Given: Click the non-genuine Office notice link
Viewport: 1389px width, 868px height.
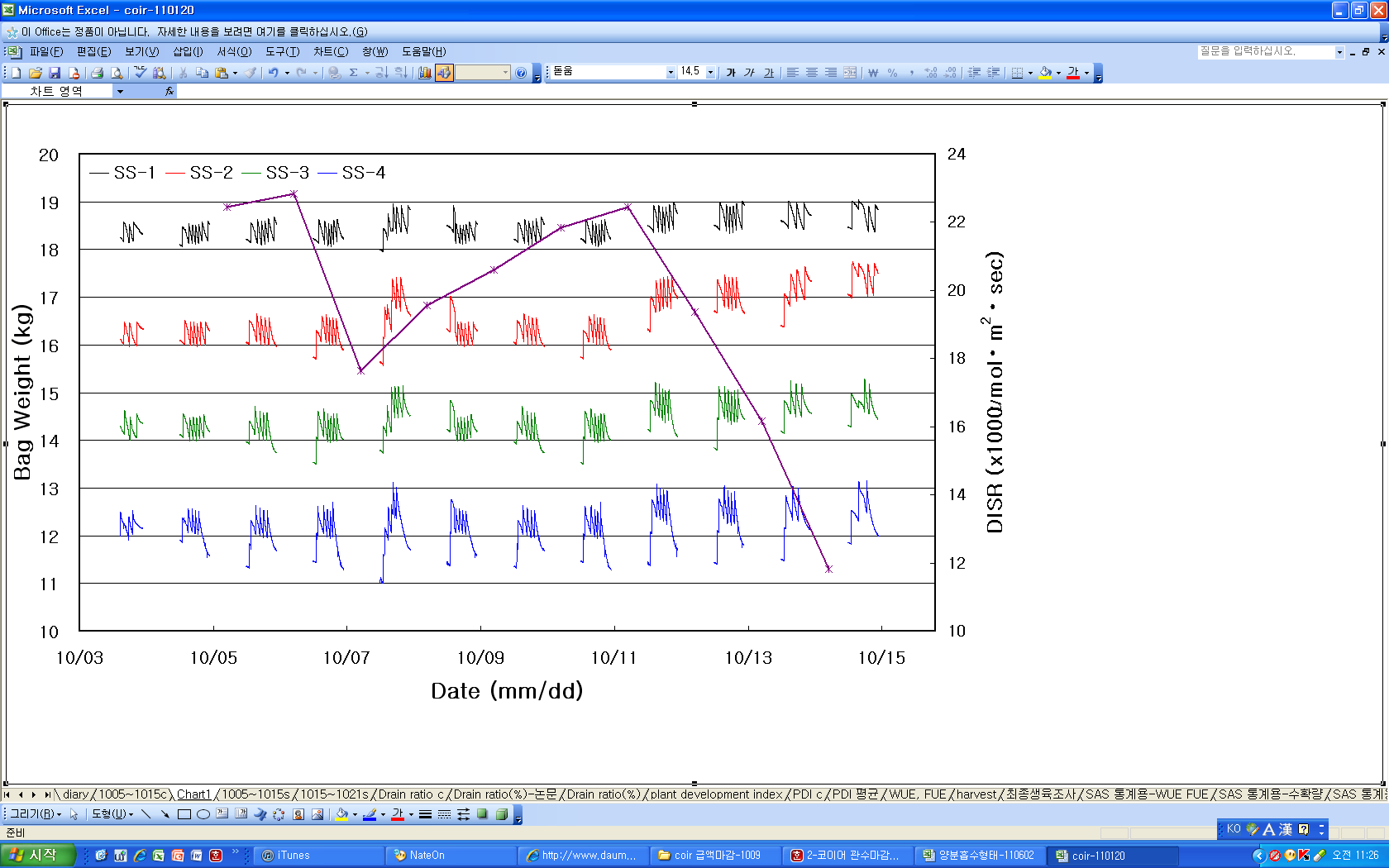Looking at the screenshot, I should pyautogui.click(x=194, y=31).
